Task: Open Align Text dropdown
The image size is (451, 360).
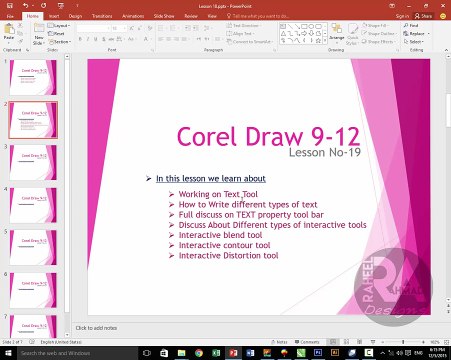Action: [241, 34]
